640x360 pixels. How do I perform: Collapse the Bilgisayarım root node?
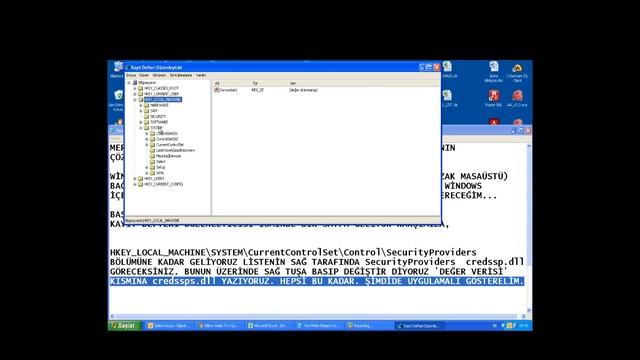click(129, 83)
